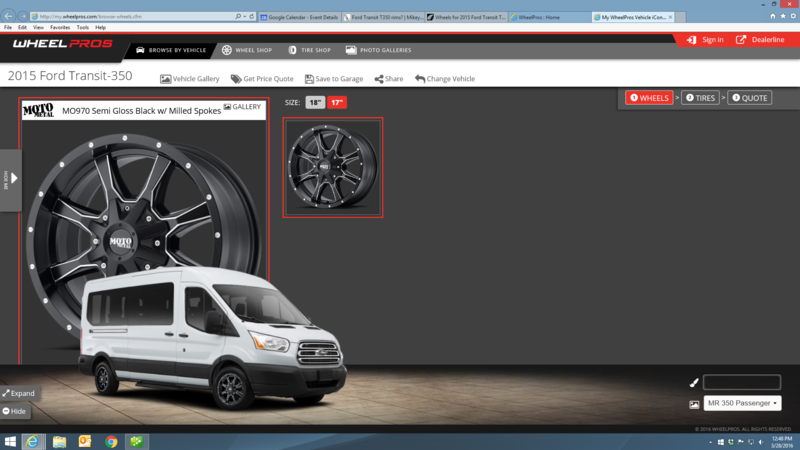Select the 17" wheel size
The height and width of the screenshot is (450, 800).
pyautogui.click(x=337, y=103)
